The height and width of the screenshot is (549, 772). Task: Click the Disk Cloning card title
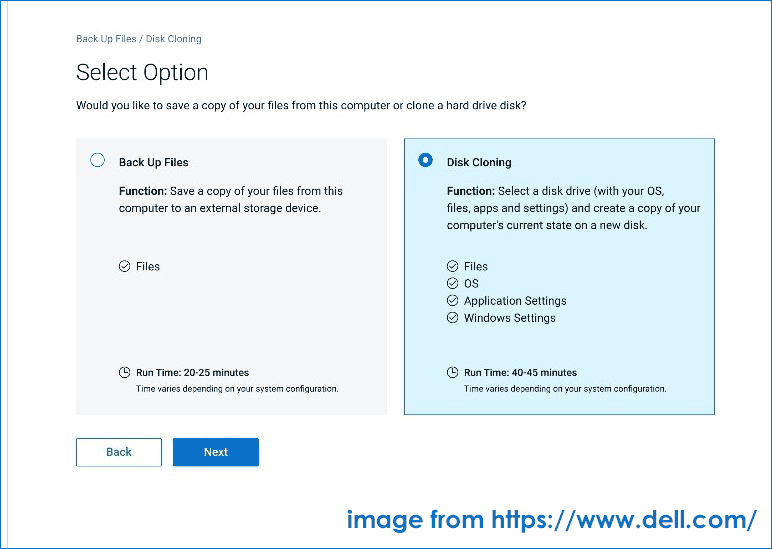click(x=479, y=162)
